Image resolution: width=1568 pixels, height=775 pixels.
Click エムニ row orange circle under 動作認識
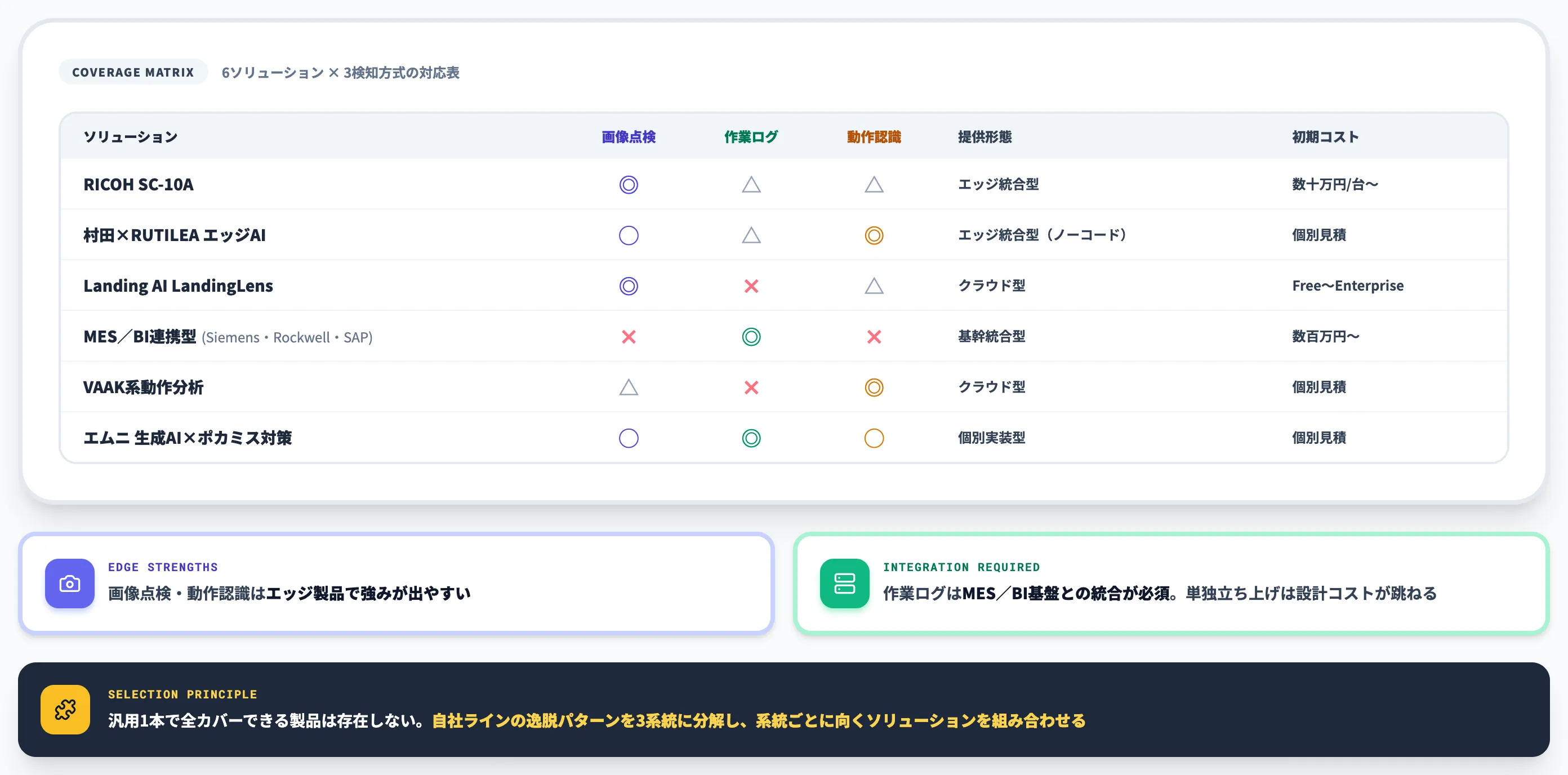click(x=874, y=438)
